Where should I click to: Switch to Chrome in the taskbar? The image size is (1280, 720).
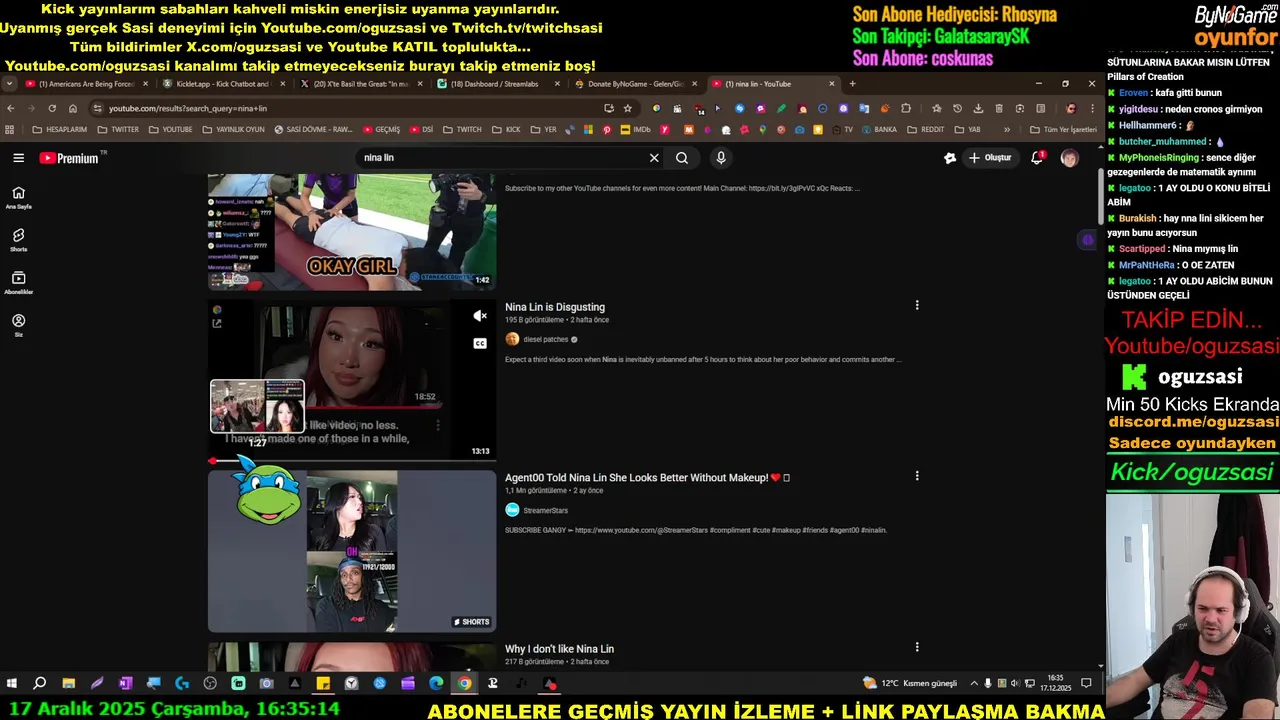tap(464, 683)
